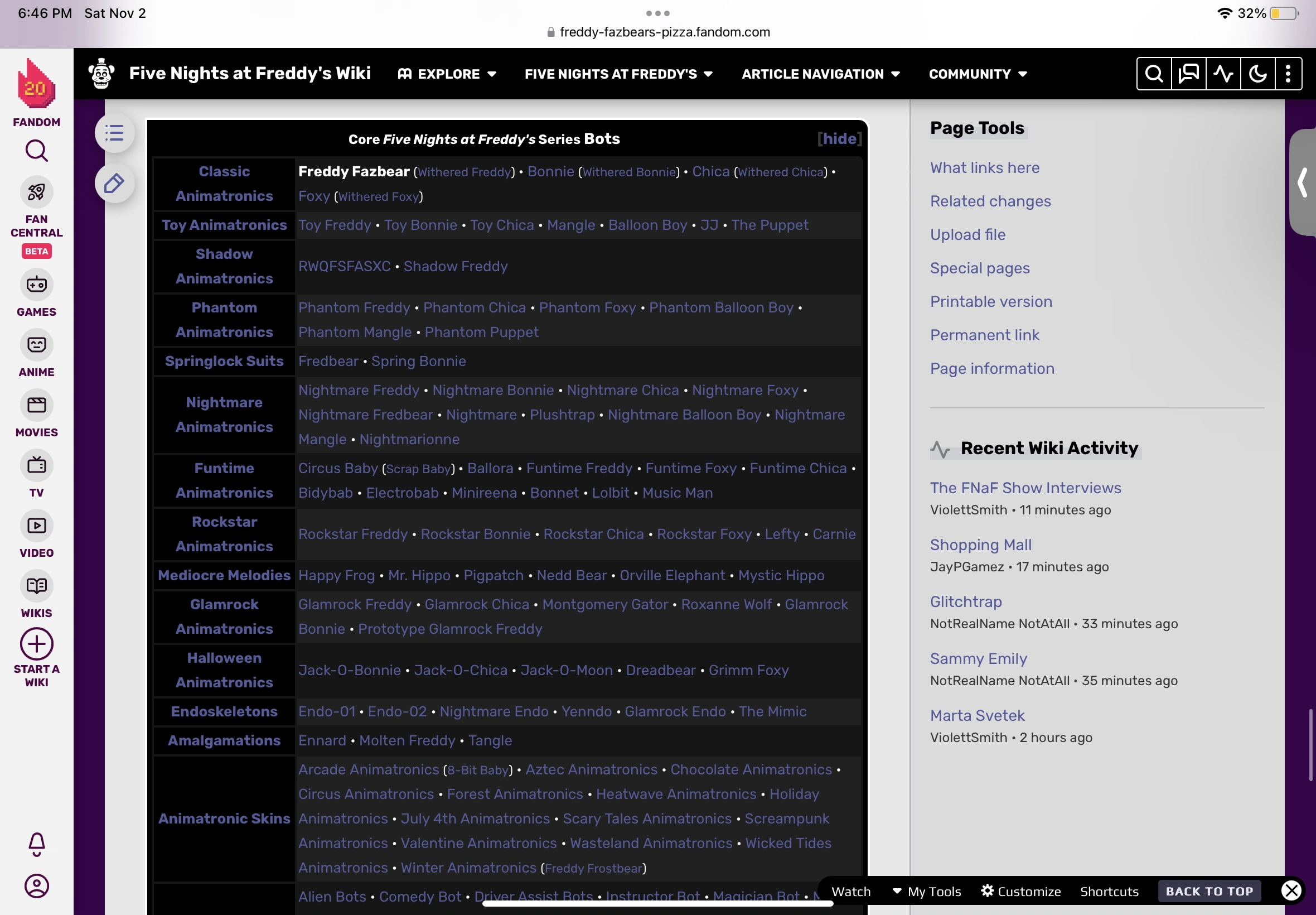The height and width of the screenshot is (915, 1316).
Task: Open the Movies clapperboard icon
Action: 36,405
